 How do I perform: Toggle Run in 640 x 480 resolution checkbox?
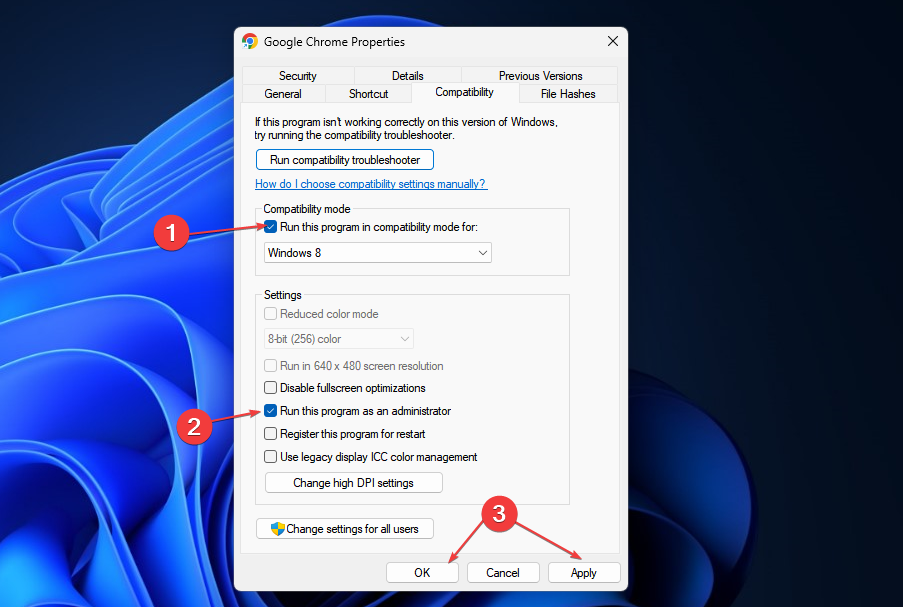pyautogui.click(x=270, y=366)
